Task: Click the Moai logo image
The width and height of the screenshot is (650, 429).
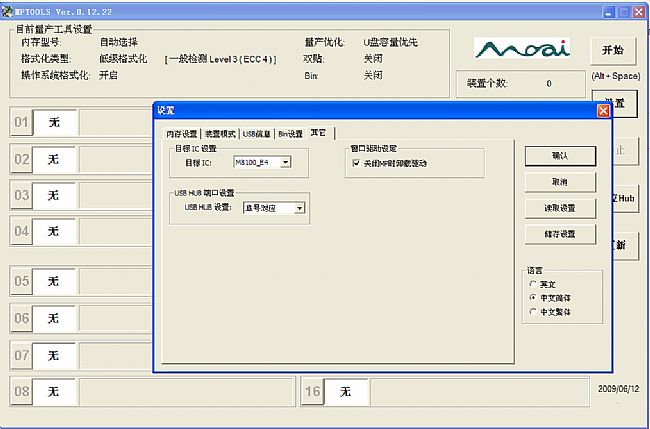Action: tap(522, 48)
